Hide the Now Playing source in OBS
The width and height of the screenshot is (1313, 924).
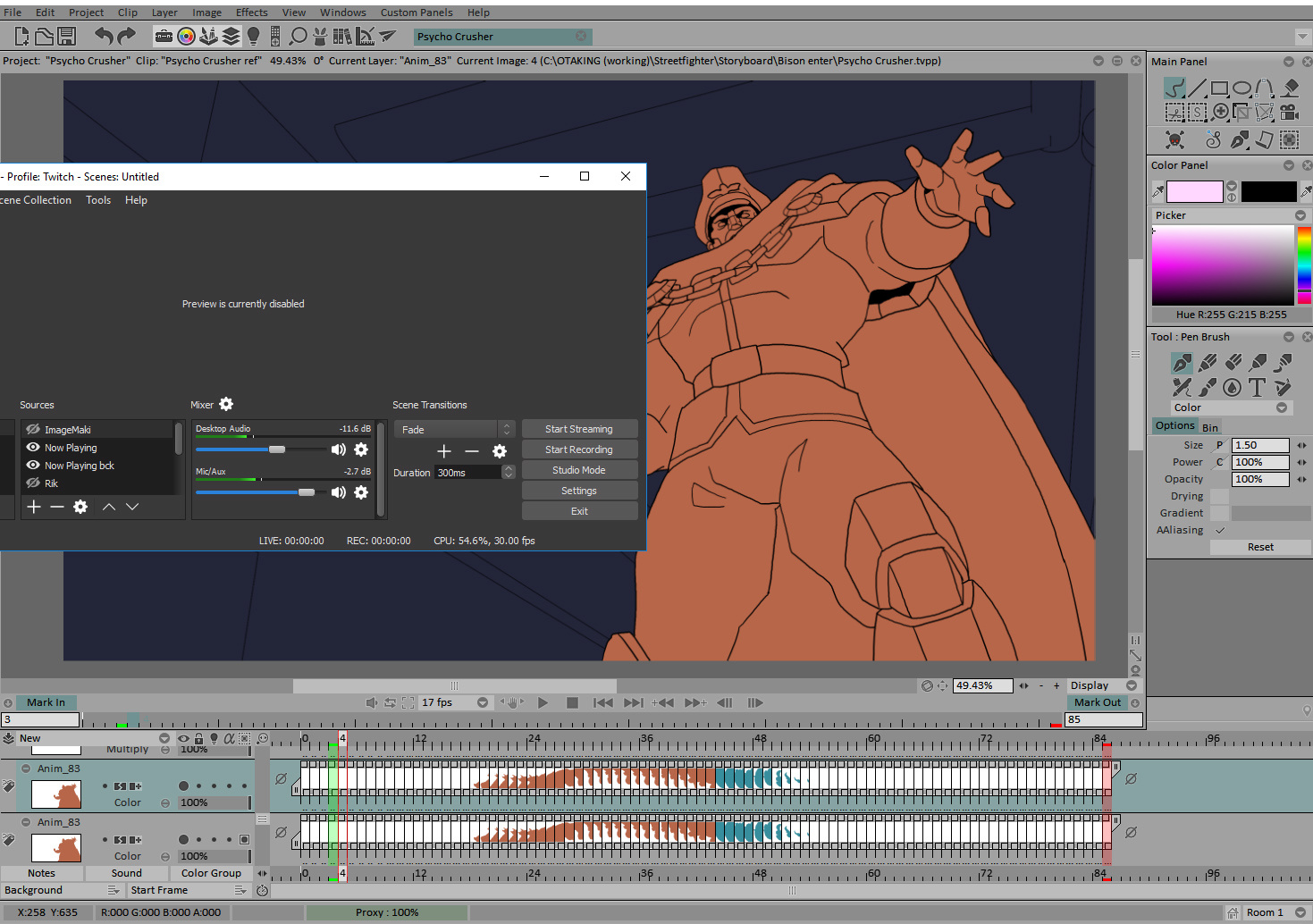click(x=33, y=448)
